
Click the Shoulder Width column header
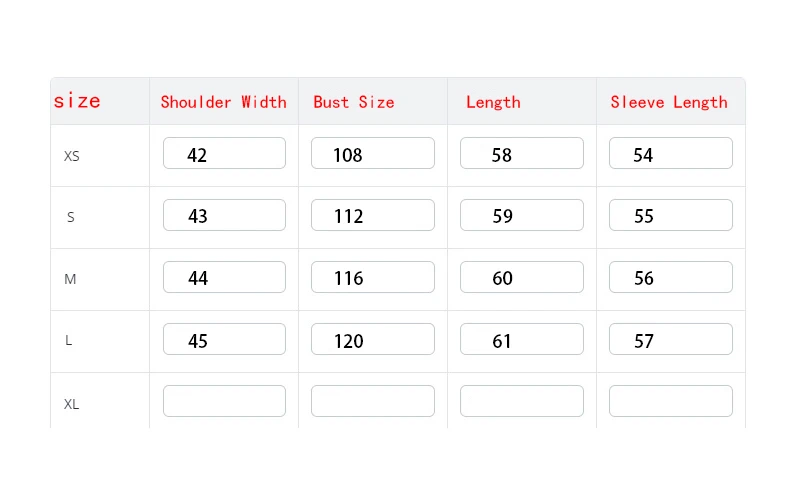coord(223,102)
